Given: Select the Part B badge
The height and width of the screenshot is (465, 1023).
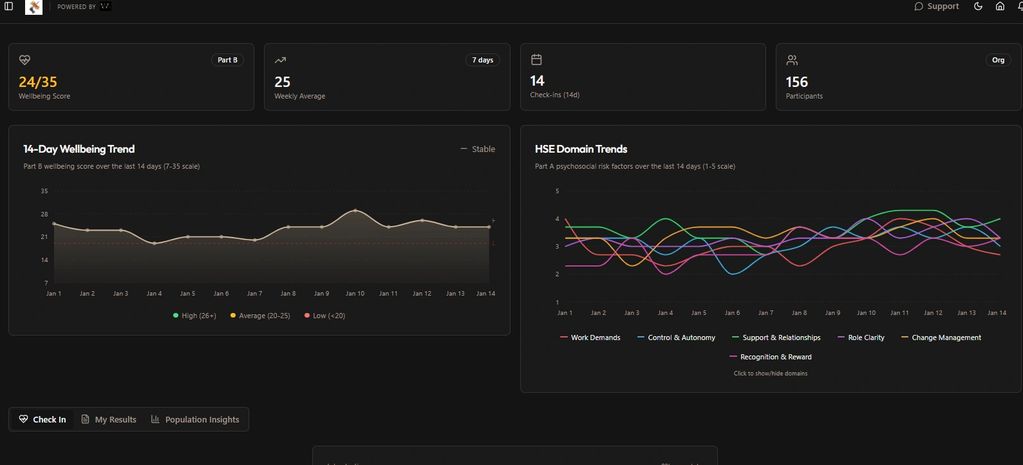Looking at the screenshot, I should click(x=227, y=60).
